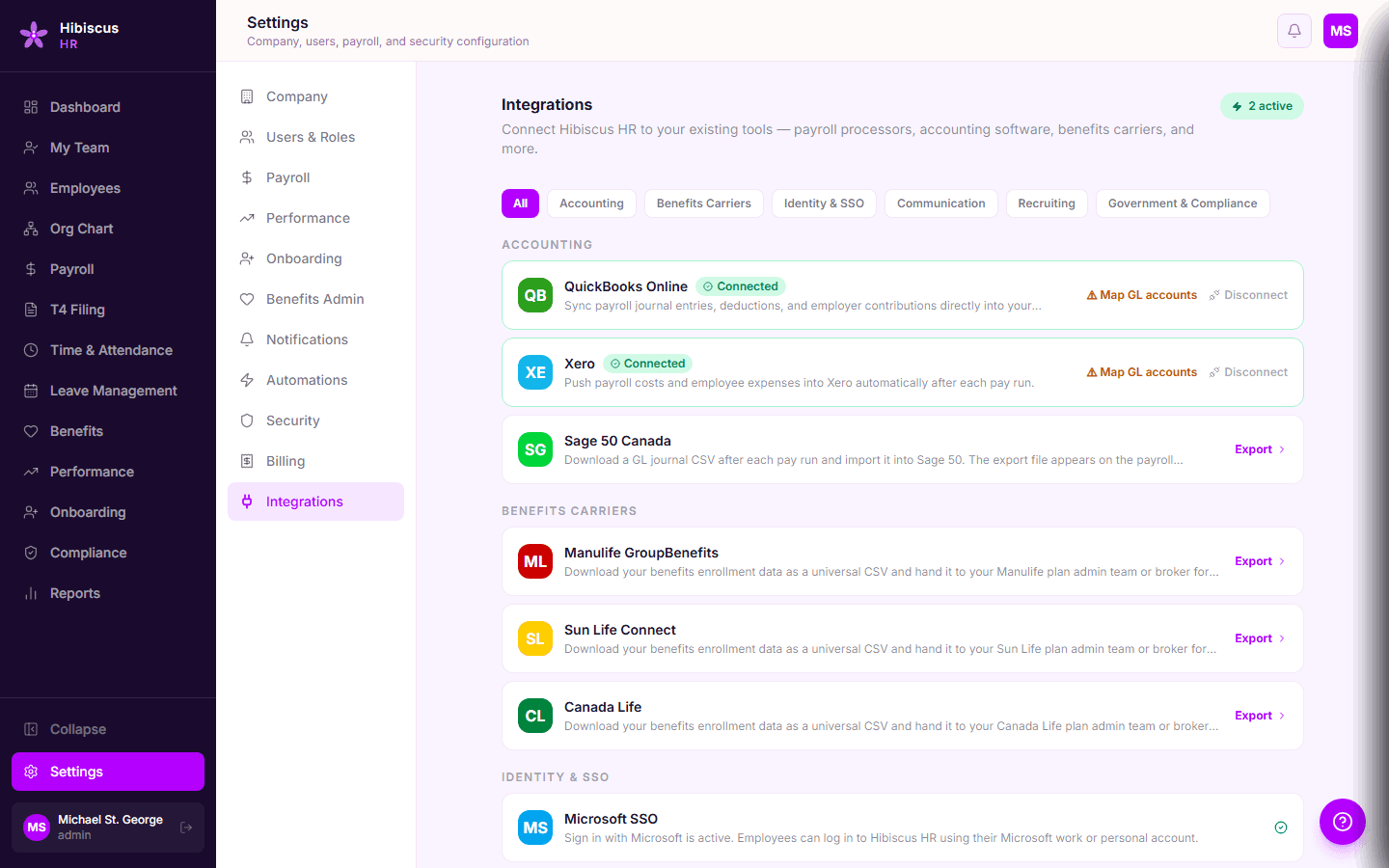Viewport: 1389px width, 868px height.
Task: Open the help button in bottom corner
Action: tap(1342, 822)
